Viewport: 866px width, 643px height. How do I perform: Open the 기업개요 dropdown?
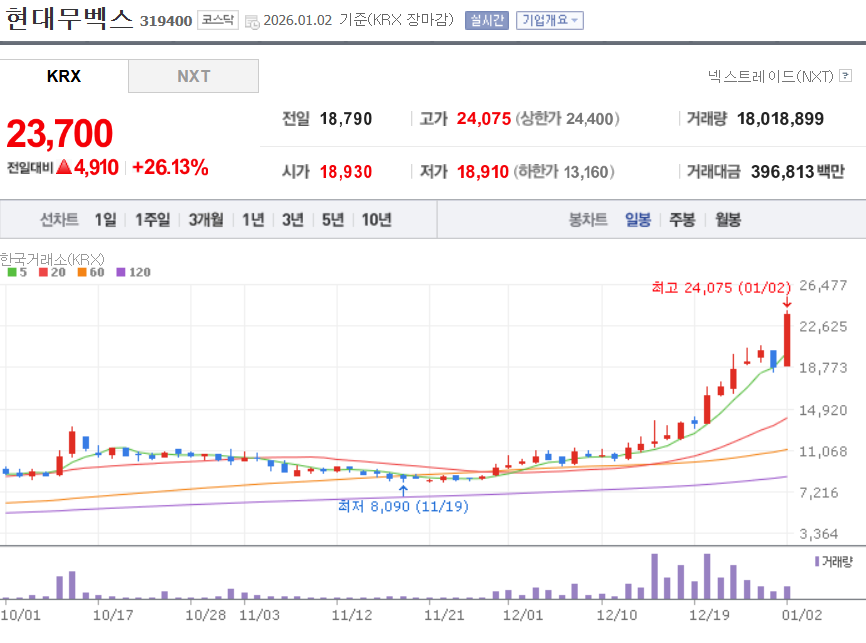[550, 20]
